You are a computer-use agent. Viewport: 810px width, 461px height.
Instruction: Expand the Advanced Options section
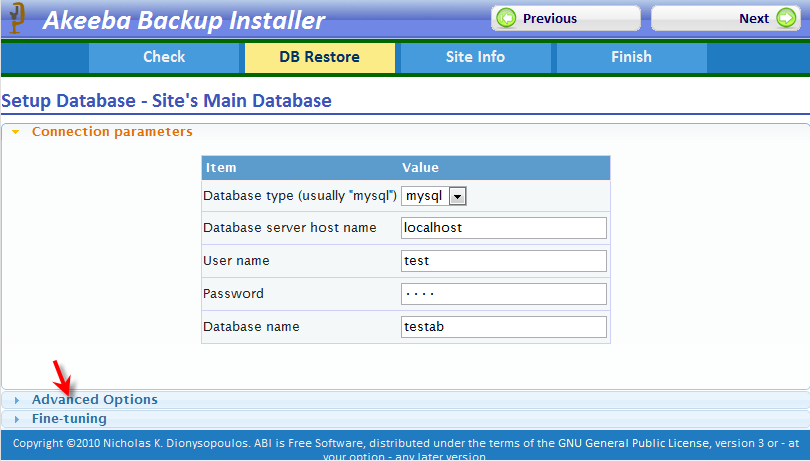tap(406, 400)
